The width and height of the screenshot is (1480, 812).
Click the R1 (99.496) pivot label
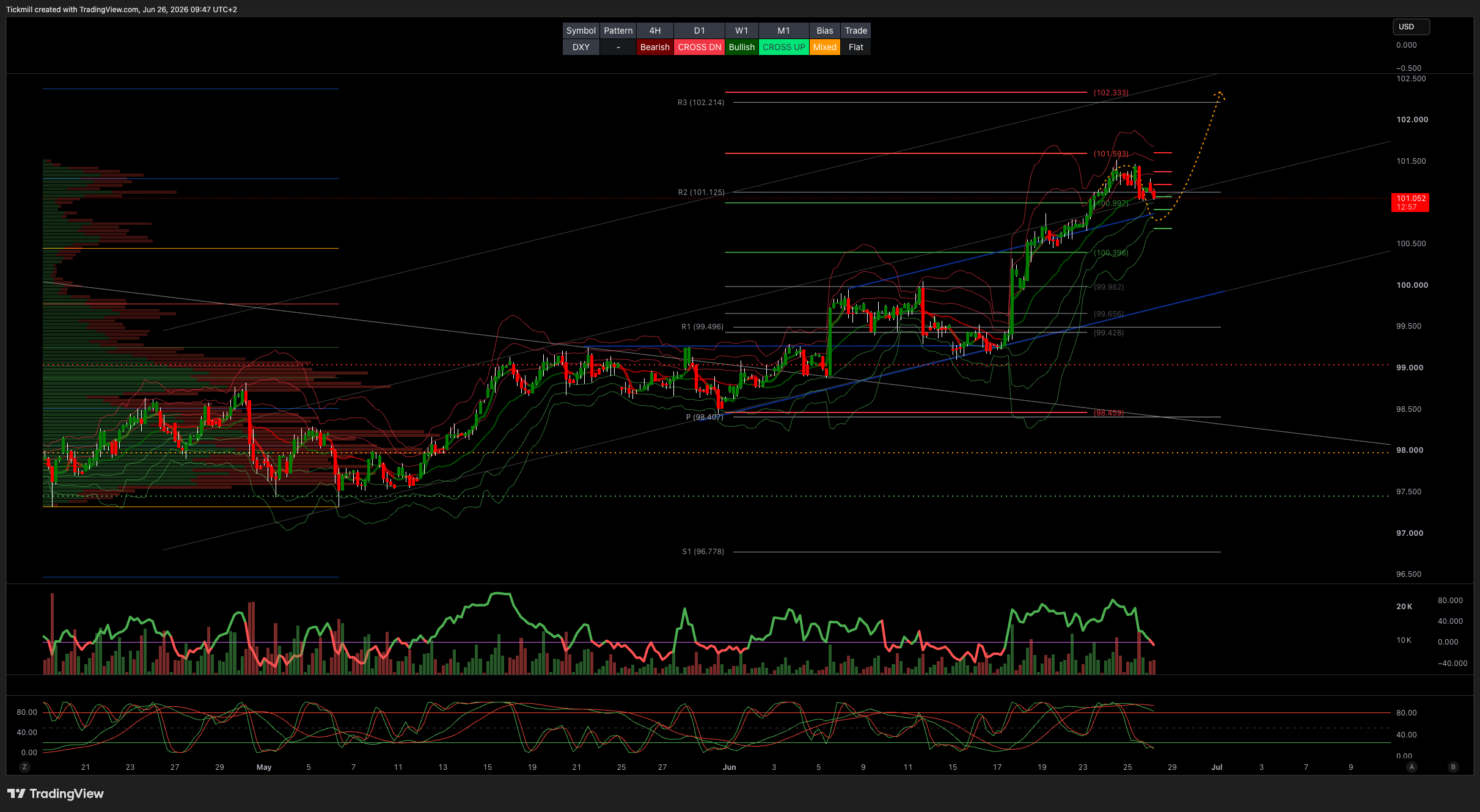point(702,327)
